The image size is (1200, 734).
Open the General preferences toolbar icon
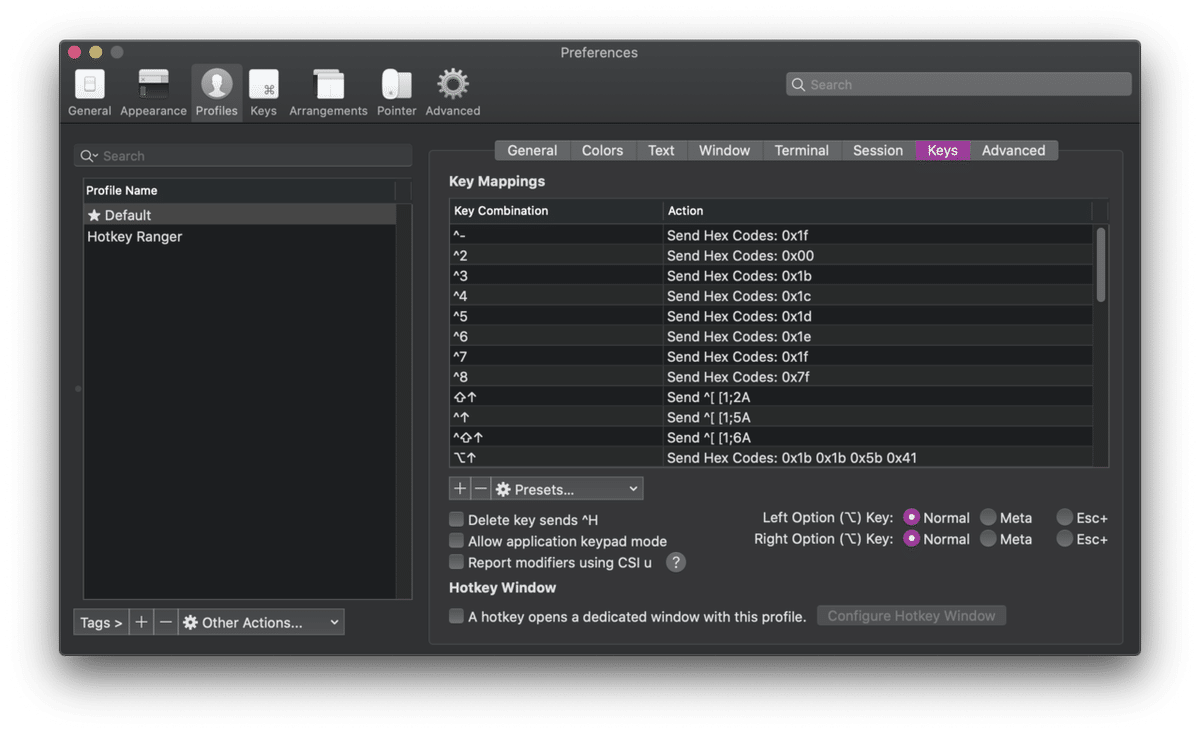coord(89,94)
